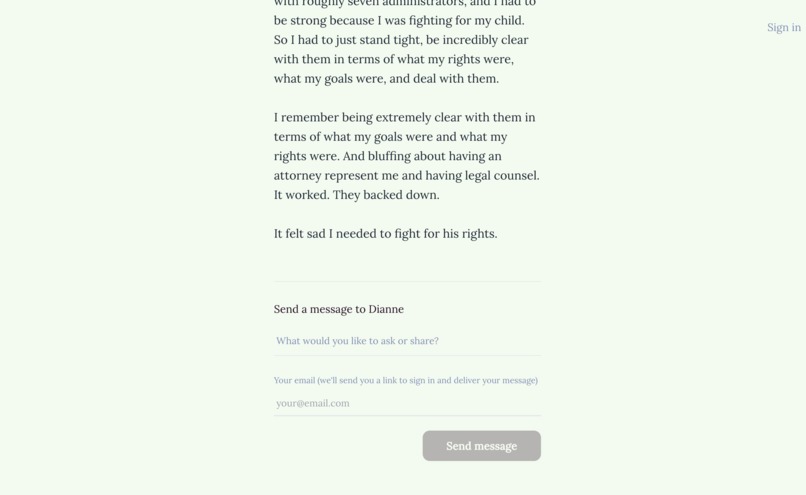Click the line 'terms of what my goals were and what my'
Screen dimensions: 806x495
(391, 137)
